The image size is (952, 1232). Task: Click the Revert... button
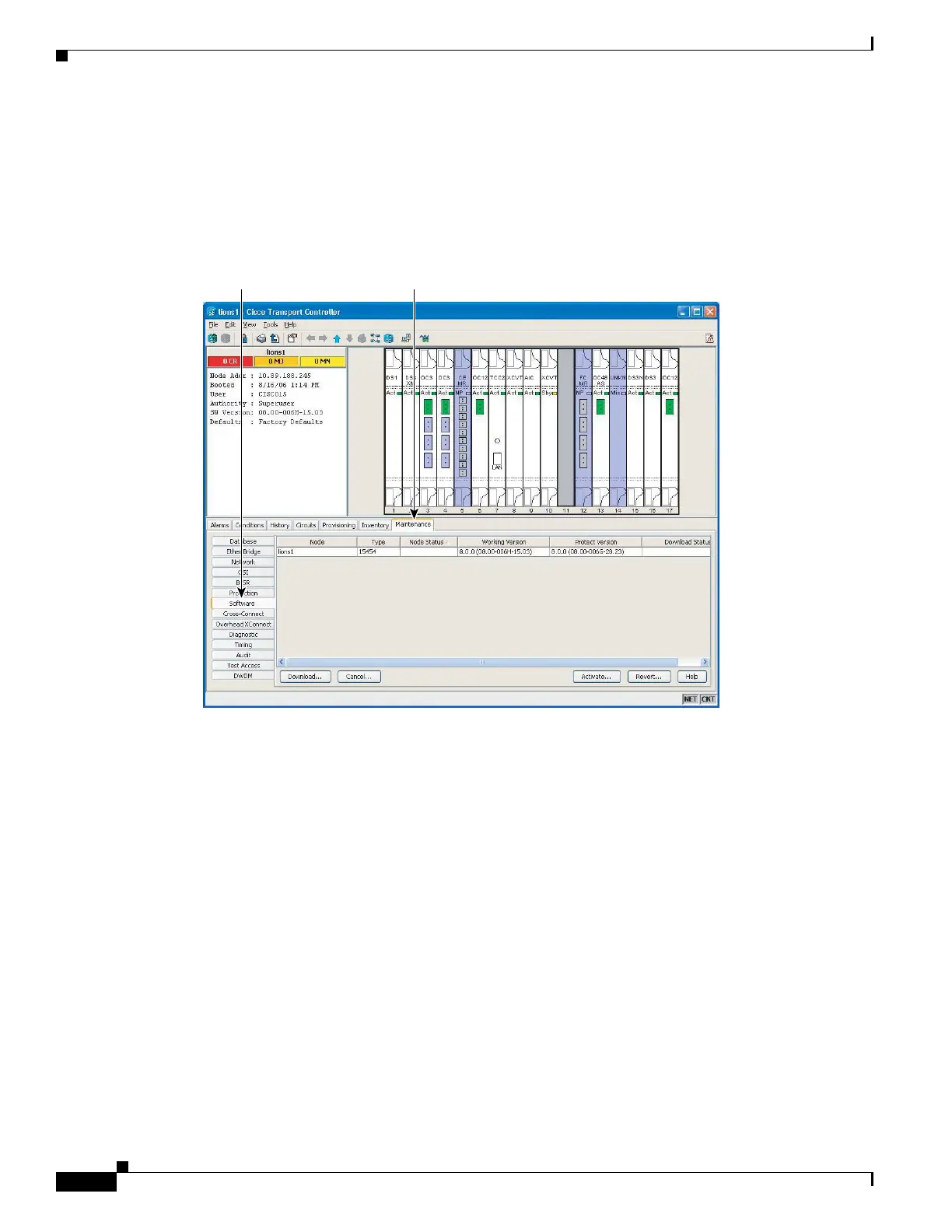[649, 677]
